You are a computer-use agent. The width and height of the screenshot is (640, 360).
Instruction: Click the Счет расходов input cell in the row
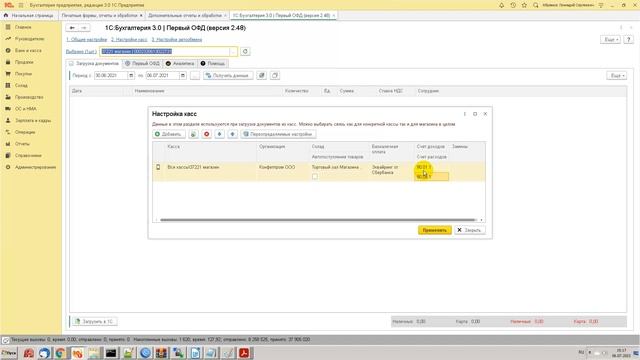431,176
